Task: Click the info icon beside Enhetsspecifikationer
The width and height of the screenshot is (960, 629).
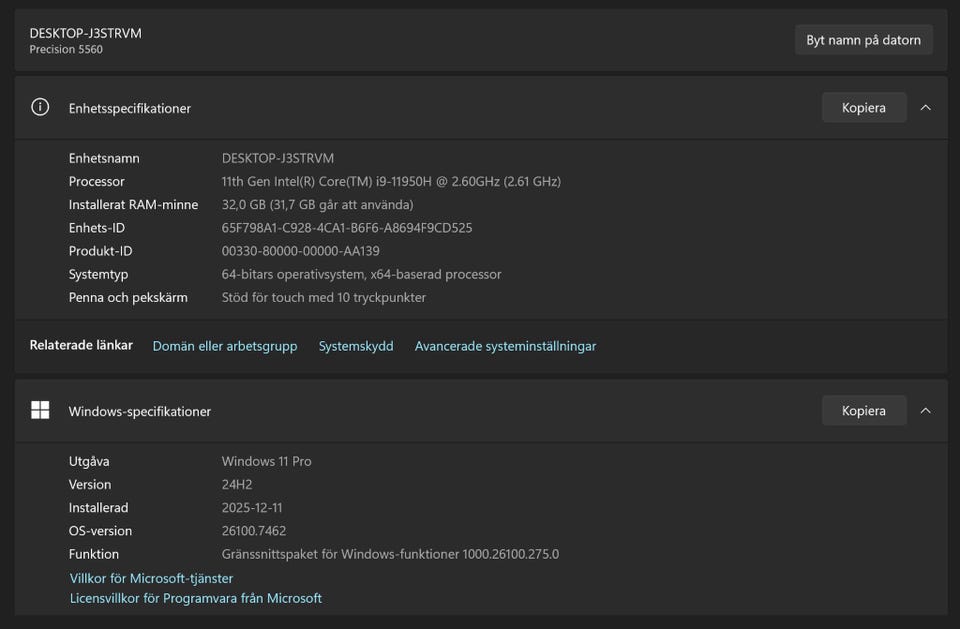Action: coord(40,107)
